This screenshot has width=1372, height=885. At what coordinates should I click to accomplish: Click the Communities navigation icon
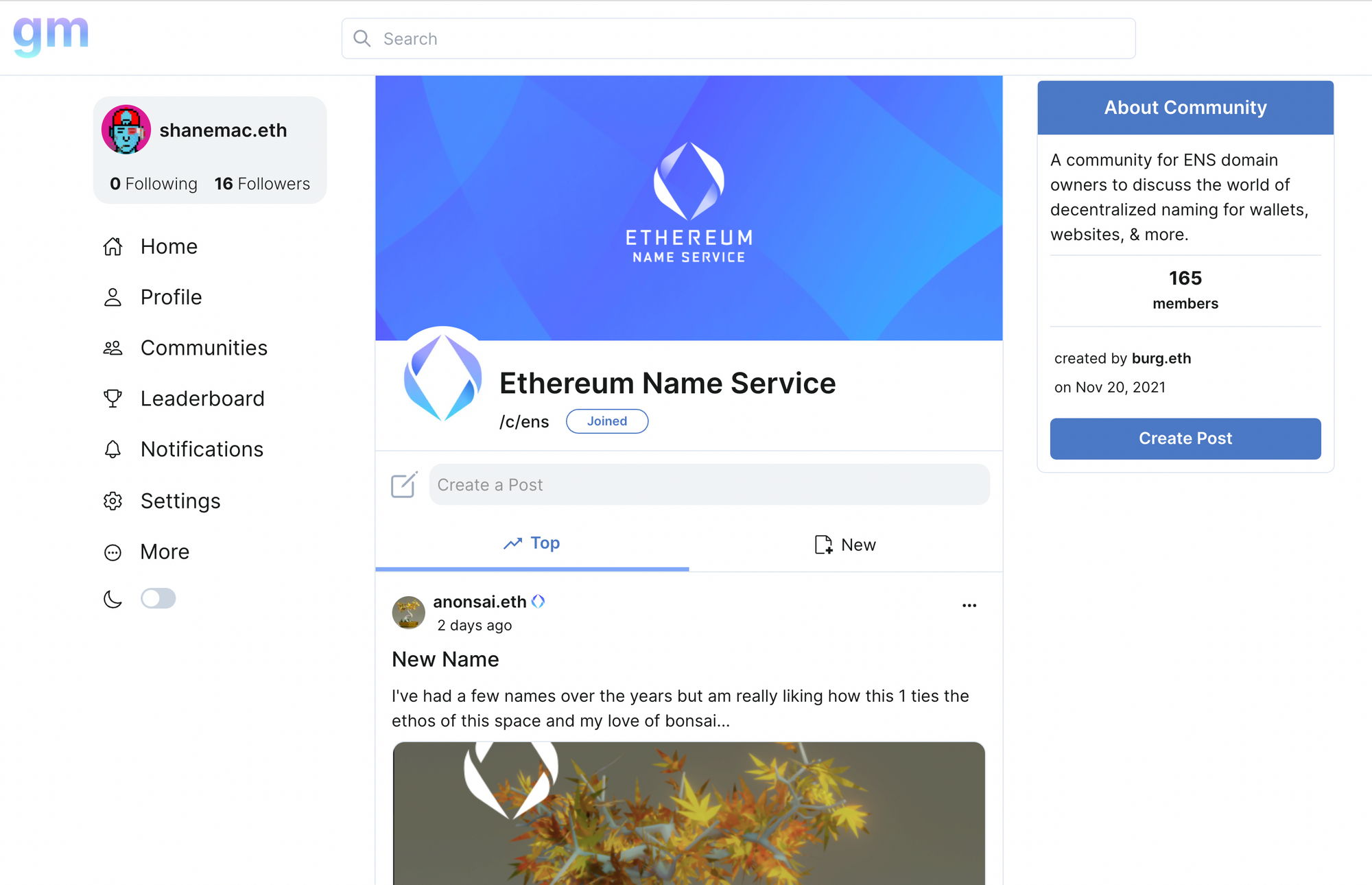112,348
